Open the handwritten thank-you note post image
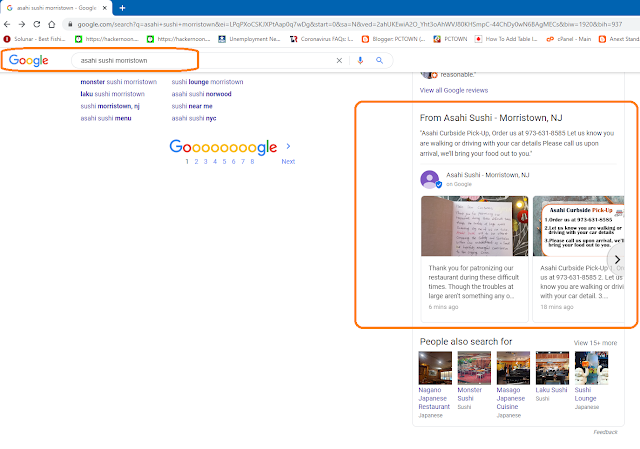Image resolution: width=640 pixels, height=449 pixels. click(x=475, y=226)
